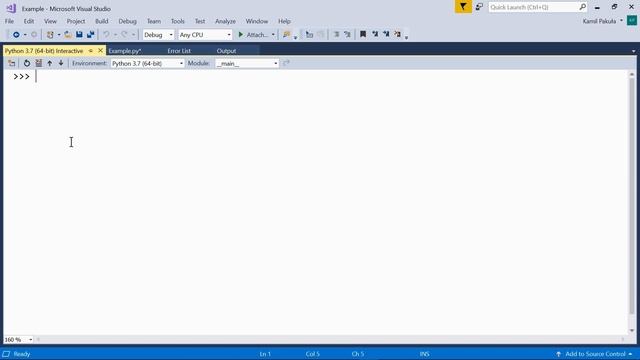Click the Redo toolbar icon
The width and height of the screenshot is (640, 360).
124,35
